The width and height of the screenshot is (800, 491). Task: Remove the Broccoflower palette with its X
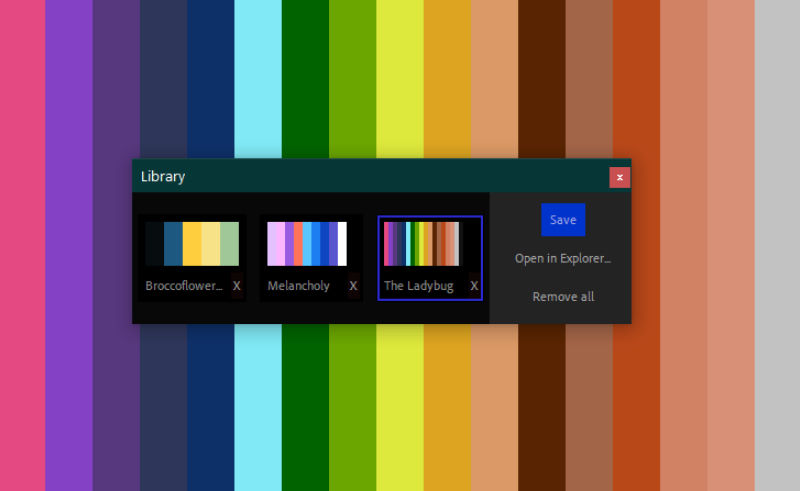[237, 286]
